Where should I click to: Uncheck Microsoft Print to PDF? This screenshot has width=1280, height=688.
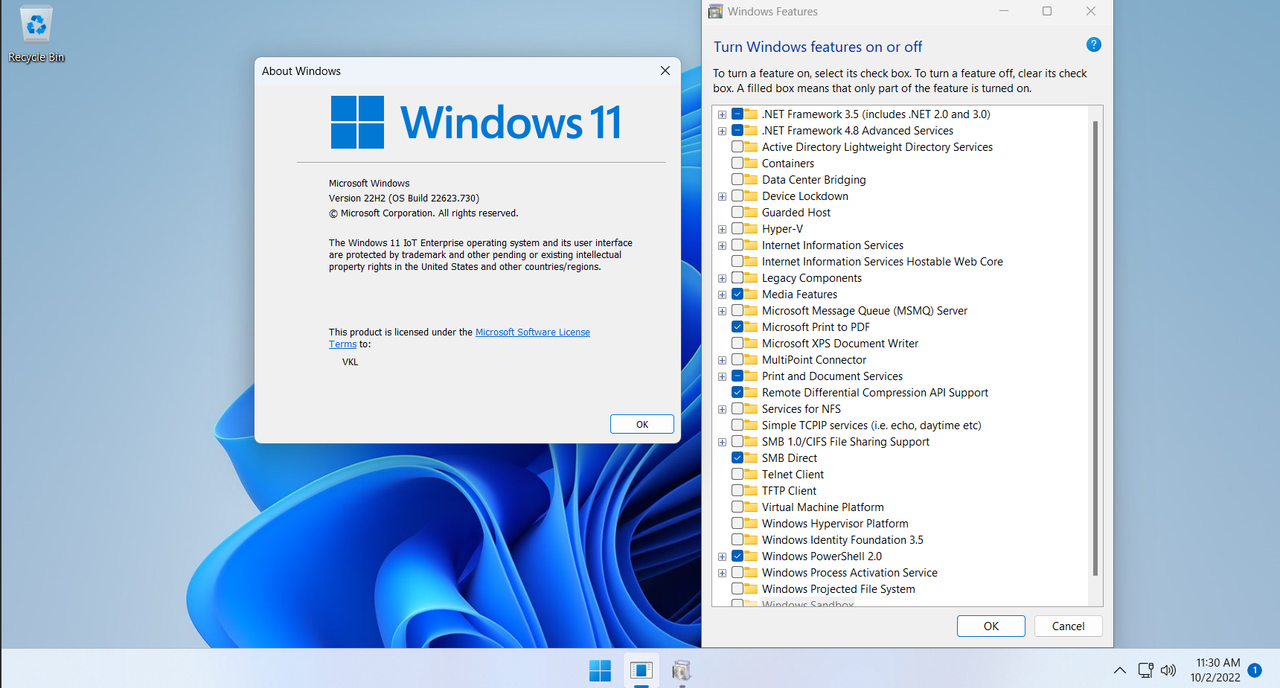tap(737, 327)
